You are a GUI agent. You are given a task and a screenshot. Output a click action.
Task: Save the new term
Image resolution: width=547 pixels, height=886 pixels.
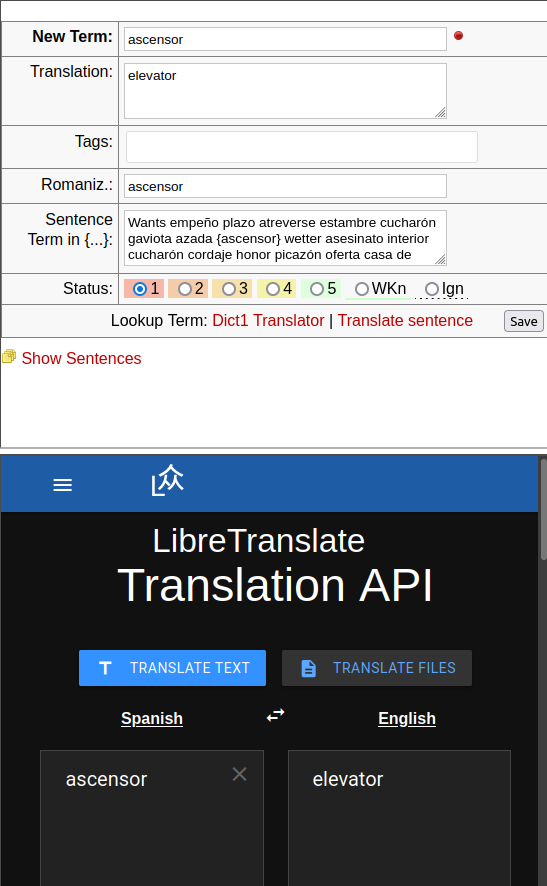pos(524,321)
